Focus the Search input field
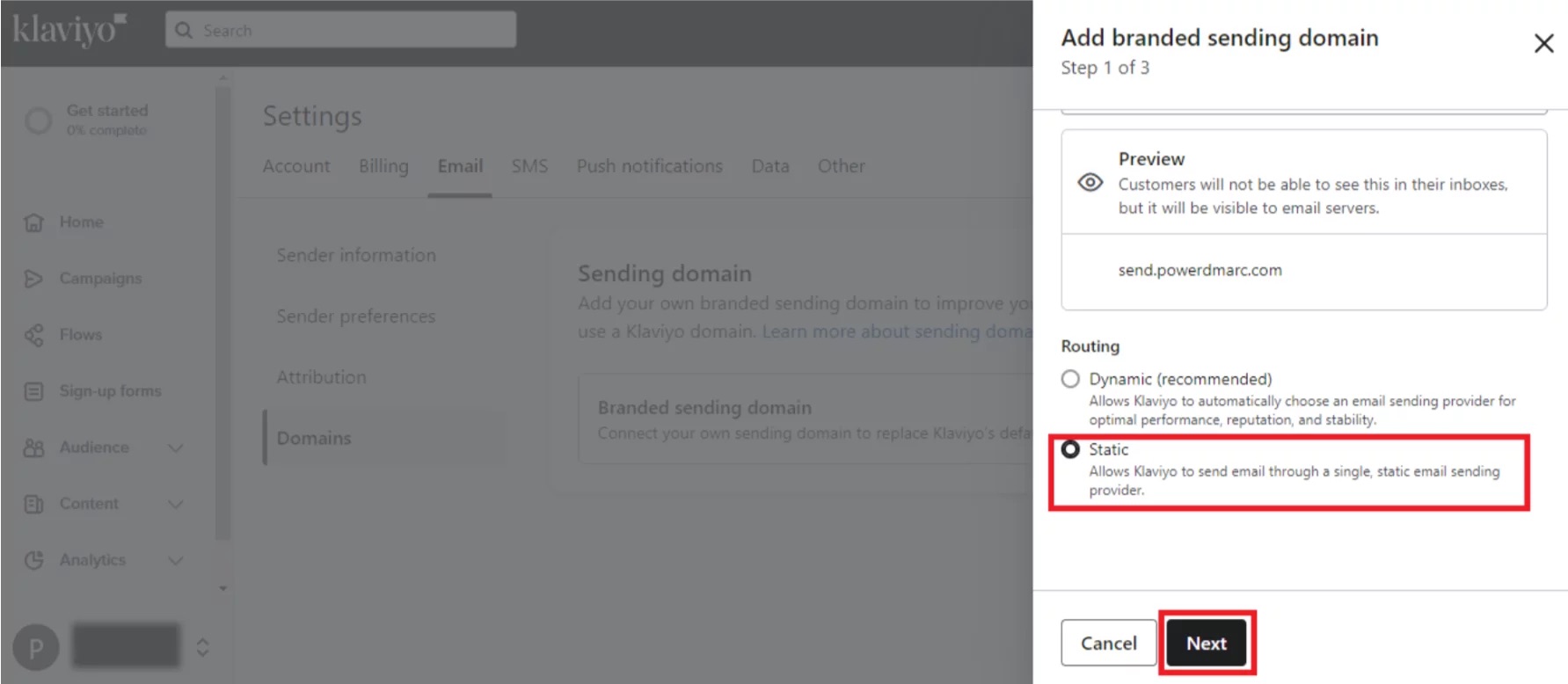This screenshot has height=684, width=1568. 340,30
